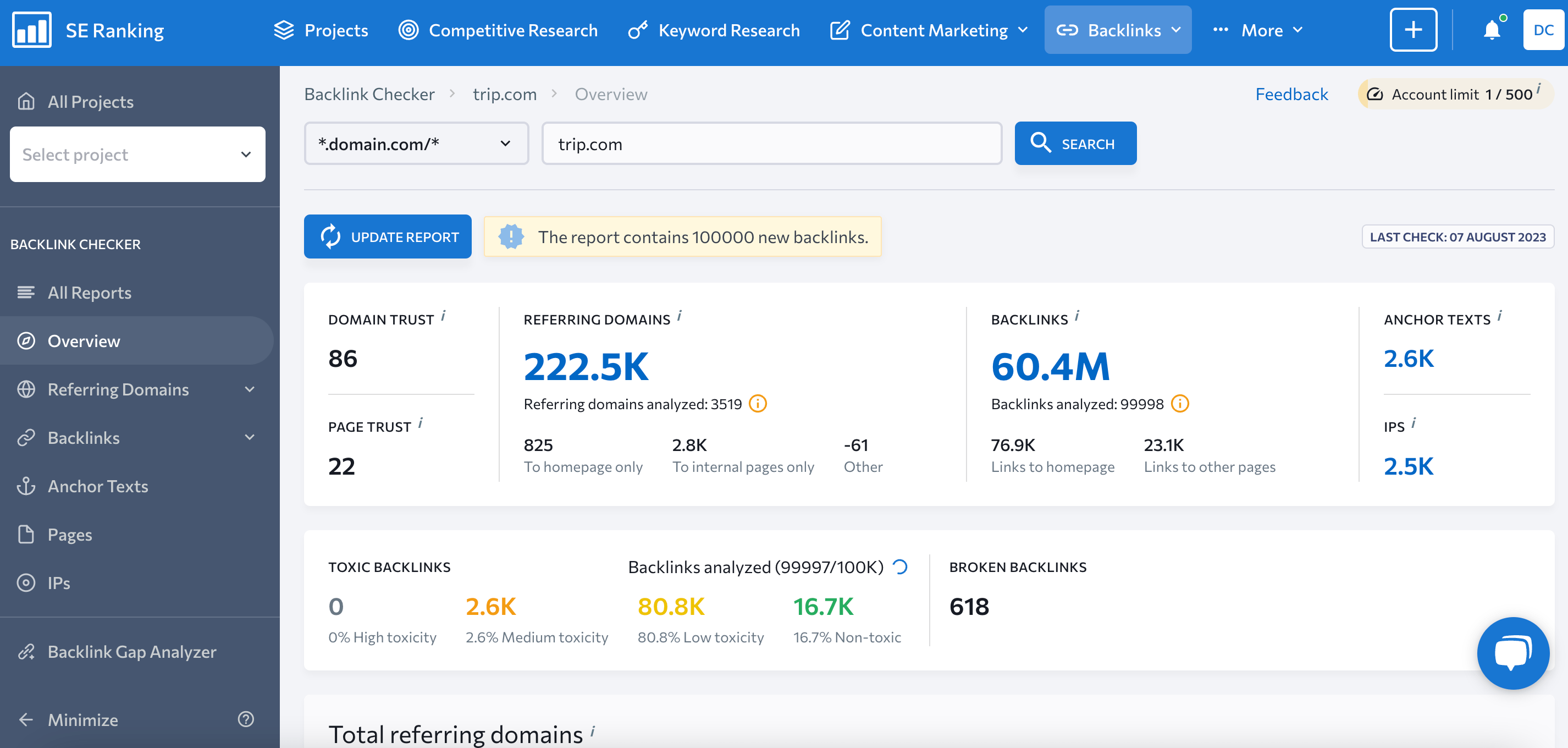Click the Pages document icon in sidebar

click(x=25, y=534)
